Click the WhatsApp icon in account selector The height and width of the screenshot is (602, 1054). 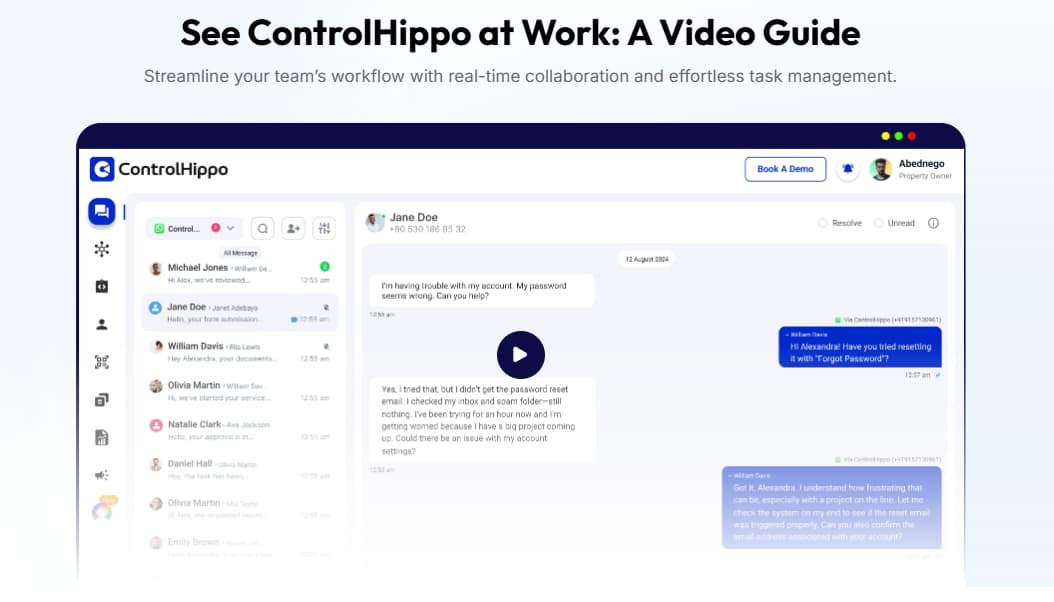click(x=159, y=228)
